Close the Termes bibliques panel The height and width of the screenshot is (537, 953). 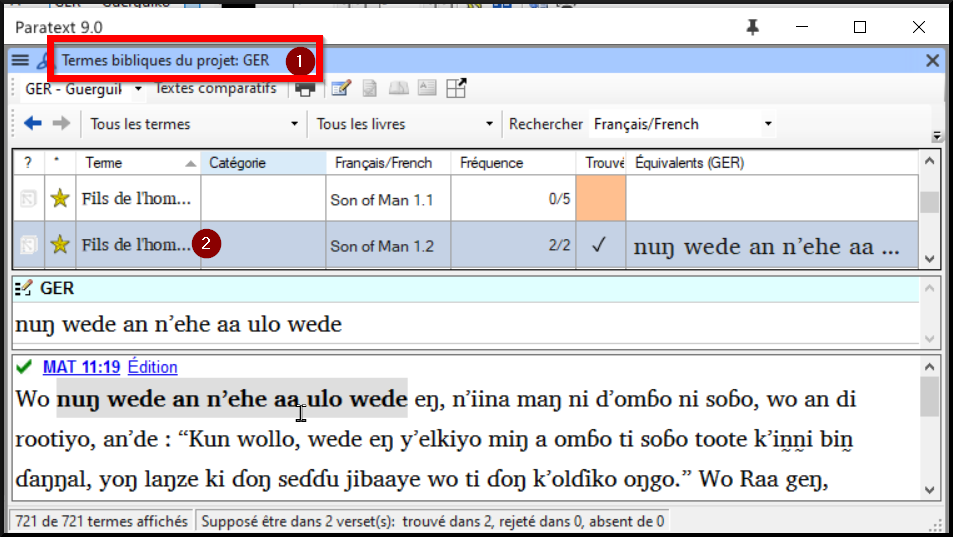click(932, 60)
